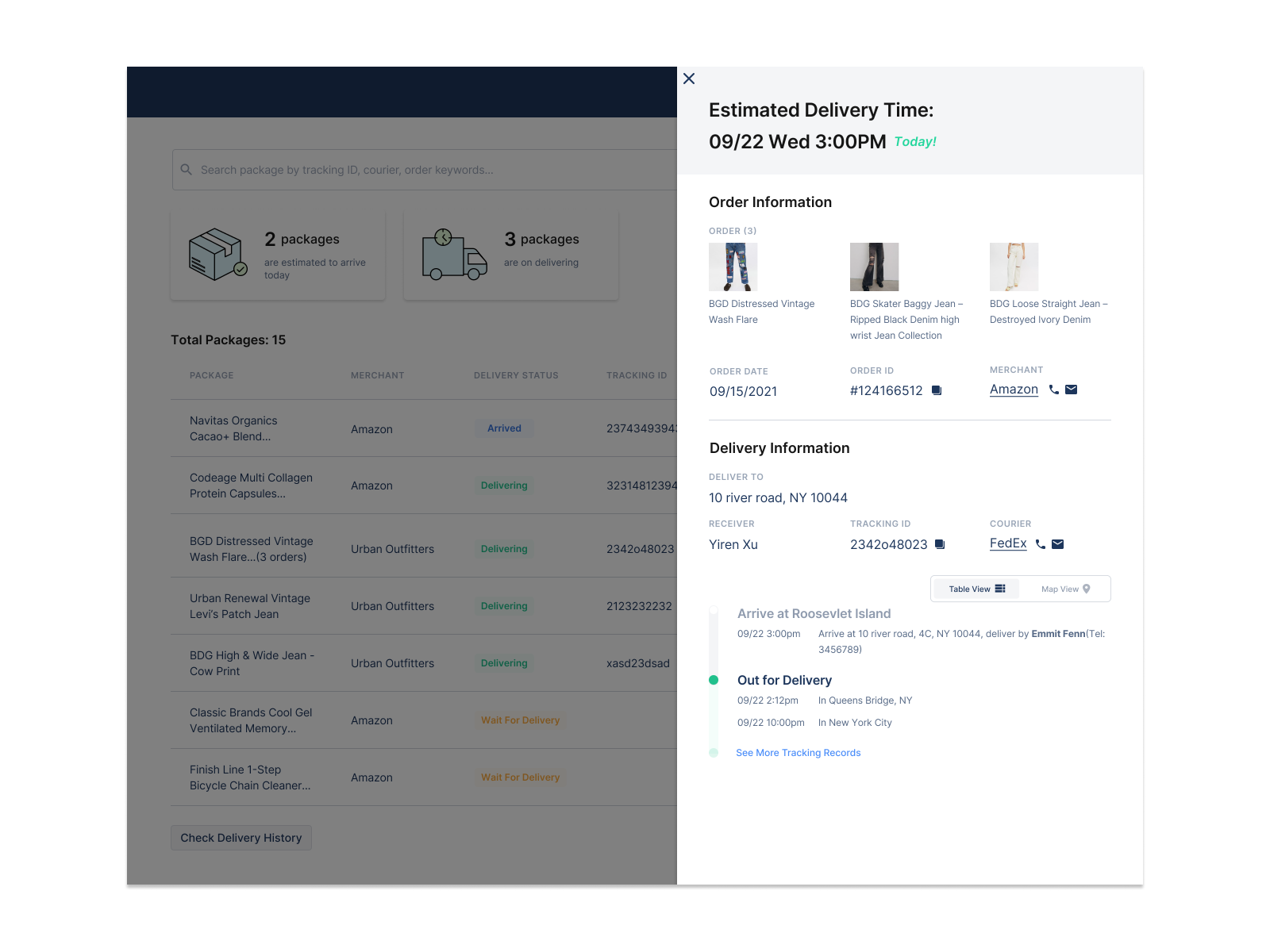Select the Order Information section header
This screenshot has width=1270, height=952.
[770, 202]
